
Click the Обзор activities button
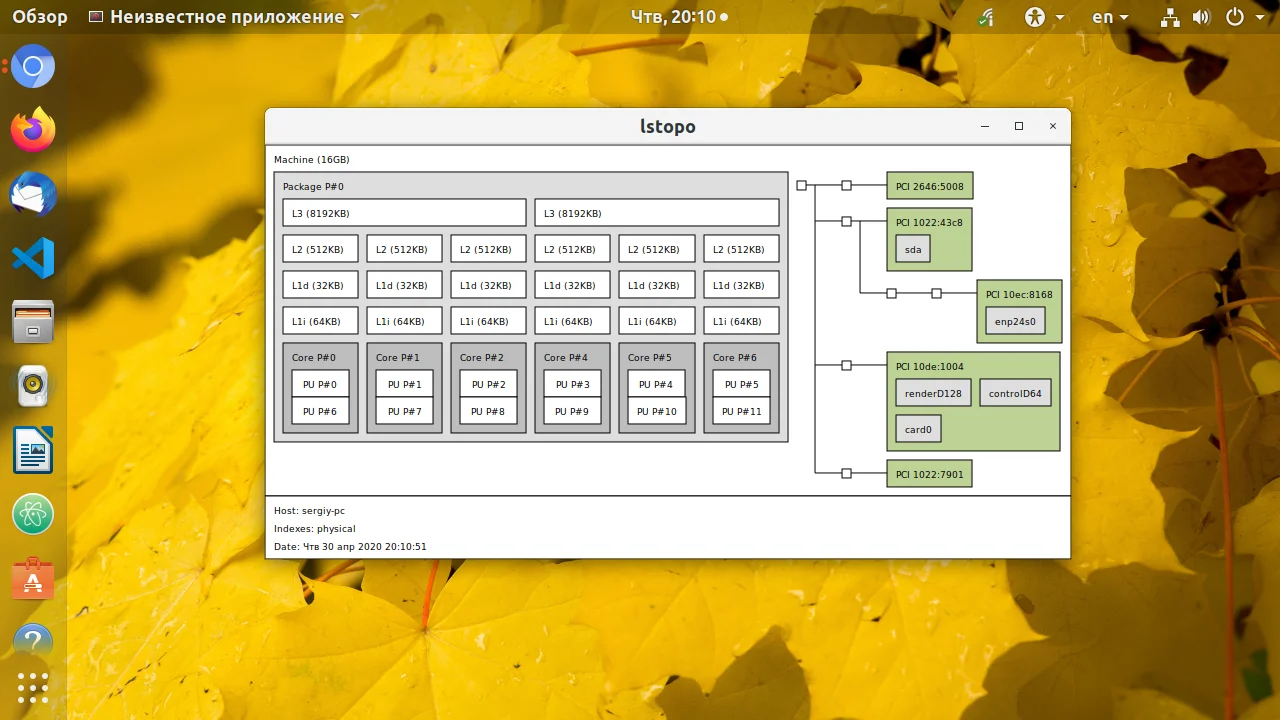(x=40, y=17)
